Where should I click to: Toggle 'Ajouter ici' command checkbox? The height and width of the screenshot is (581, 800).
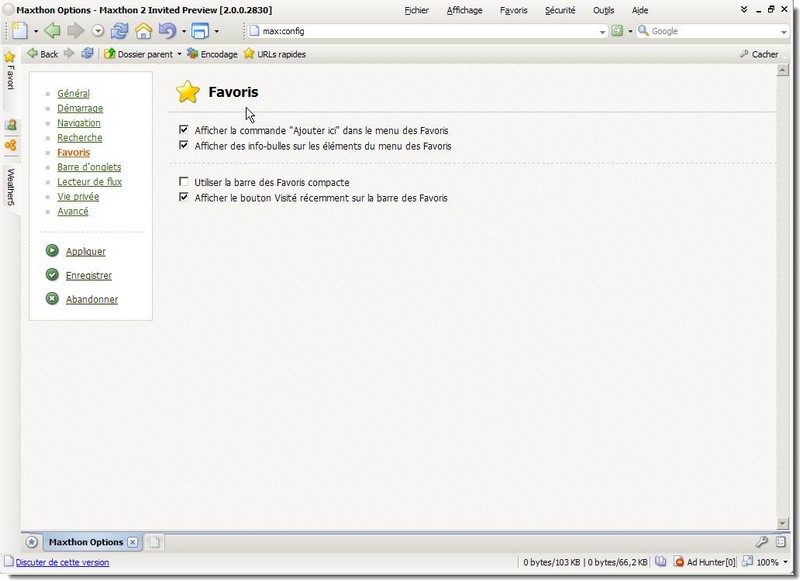click(x=184, y=130)
